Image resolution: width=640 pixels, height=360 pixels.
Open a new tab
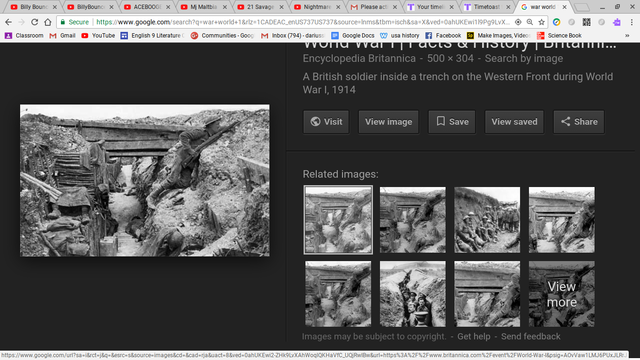[582, 7]
